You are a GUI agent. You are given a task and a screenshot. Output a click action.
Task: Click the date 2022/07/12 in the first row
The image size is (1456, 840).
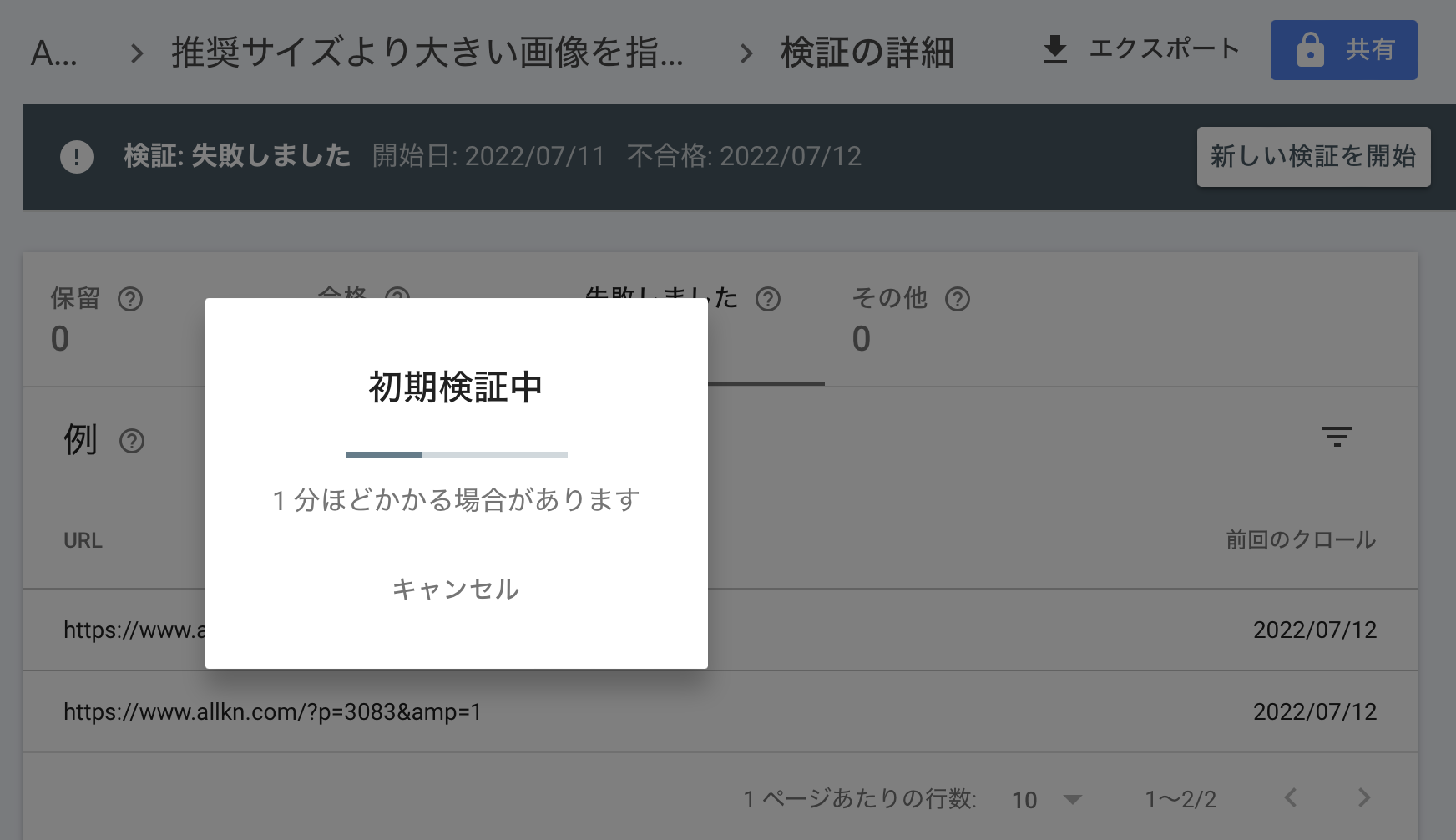(x=1315, y=630)
